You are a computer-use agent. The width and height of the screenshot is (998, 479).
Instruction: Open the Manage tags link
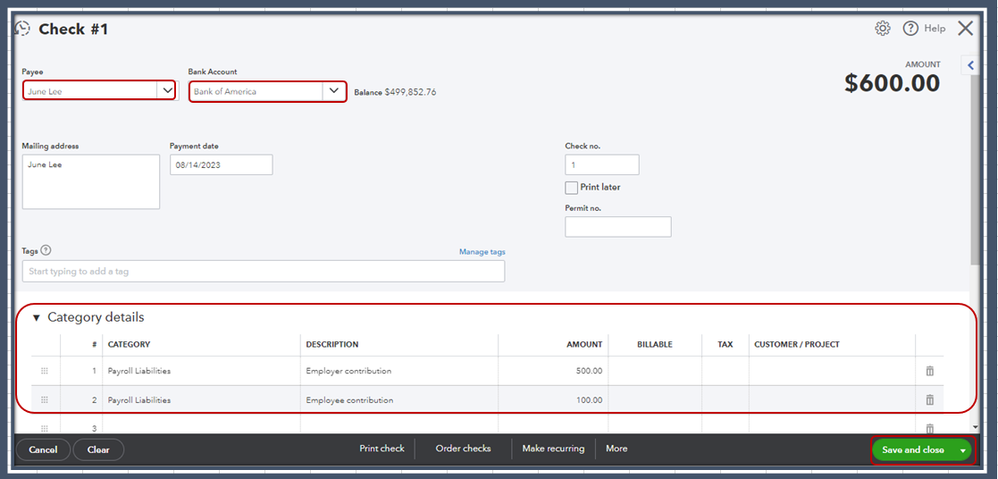[482, 252]
